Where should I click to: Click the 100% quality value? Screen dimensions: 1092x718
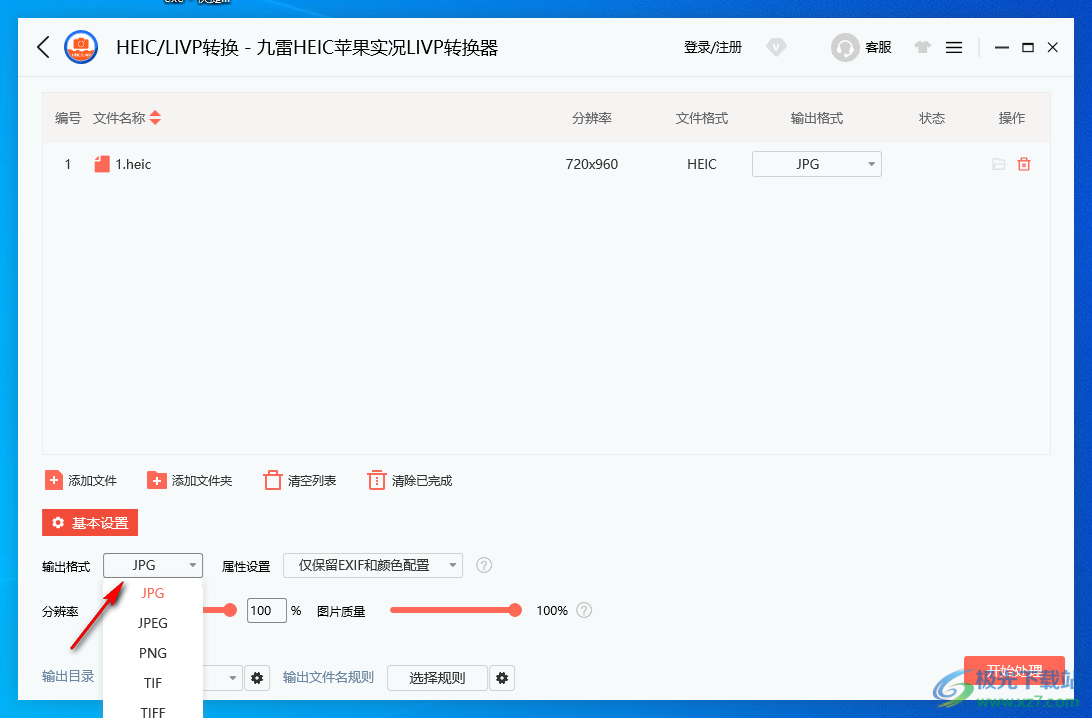pos(552,611)
